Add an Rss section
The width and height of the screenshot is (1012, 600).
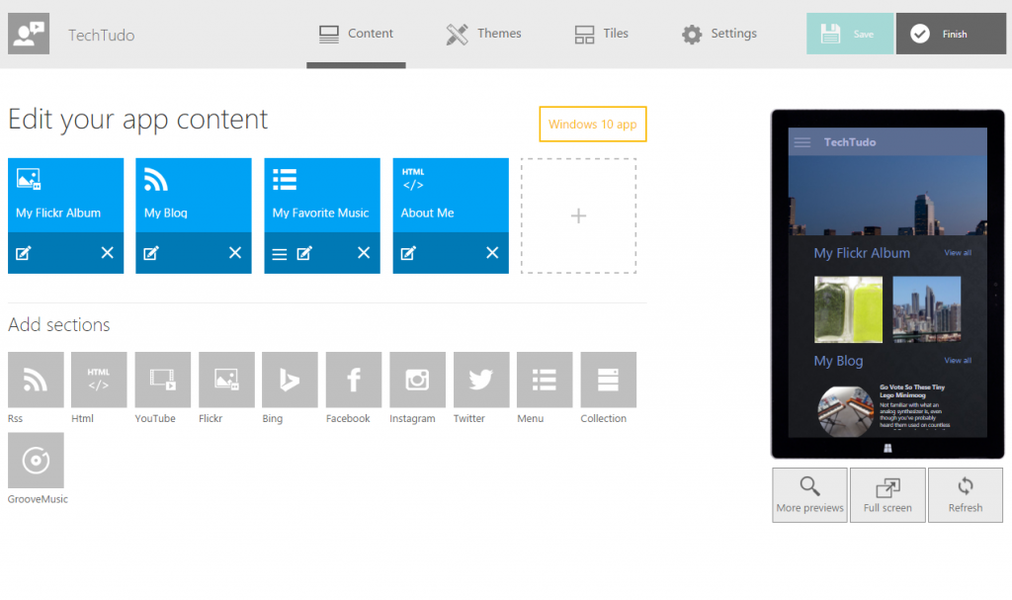(35, 379)
